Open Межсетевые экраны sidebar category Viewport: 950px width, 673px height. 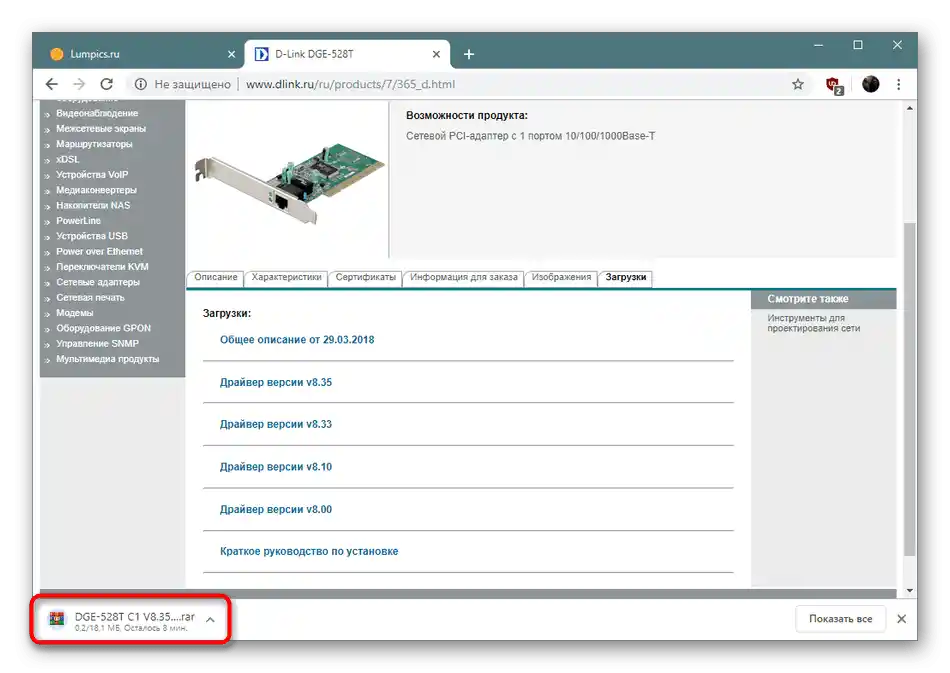(101, 128)
